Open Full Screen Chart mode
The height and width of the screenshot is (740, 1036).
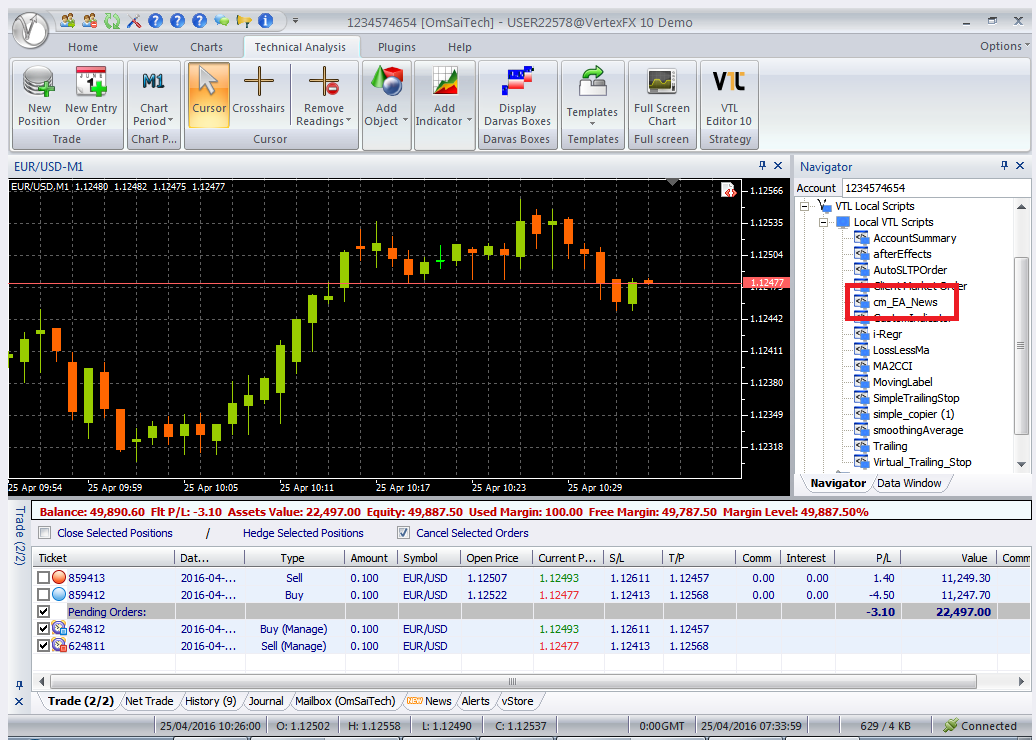[661, 96]
